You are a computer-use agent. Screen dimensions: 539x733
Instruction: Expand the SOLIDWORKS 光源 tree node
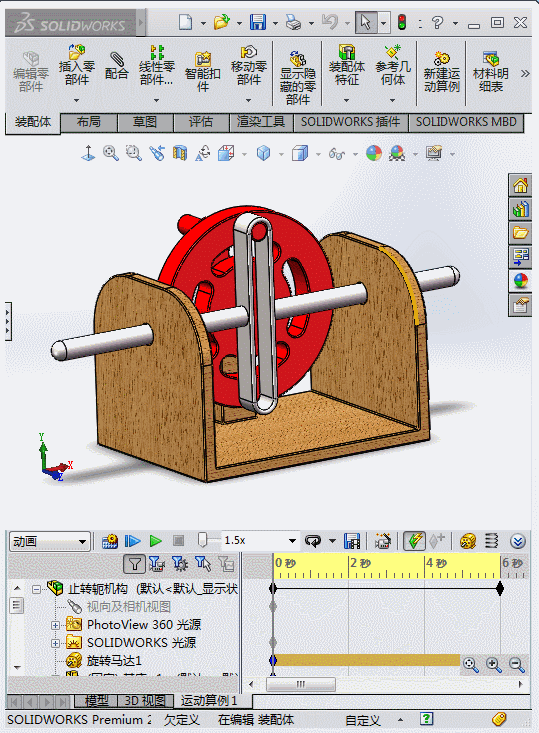(55, 643)
